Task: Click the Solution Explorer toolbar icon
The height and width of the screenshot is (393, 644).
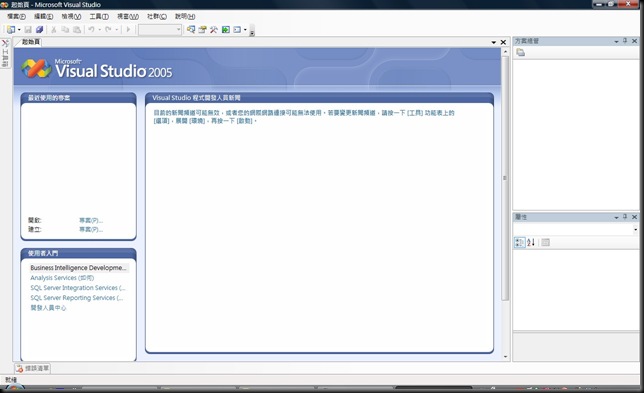Action: [x=191, y=30]
